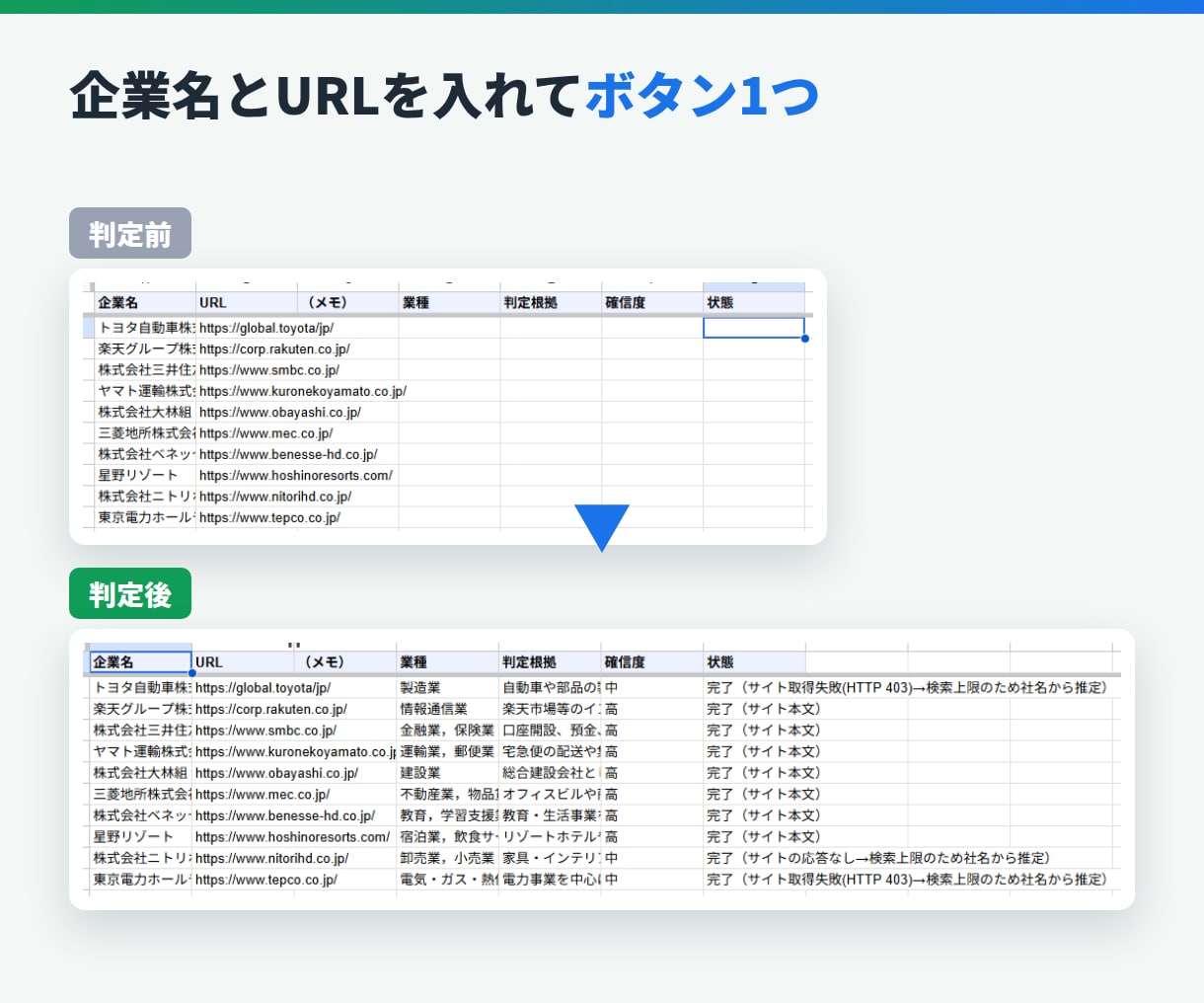Click HTTP 403 status cell in トヨタ row
Viewport: 1204px width, 1003px height.
[907, 687]
